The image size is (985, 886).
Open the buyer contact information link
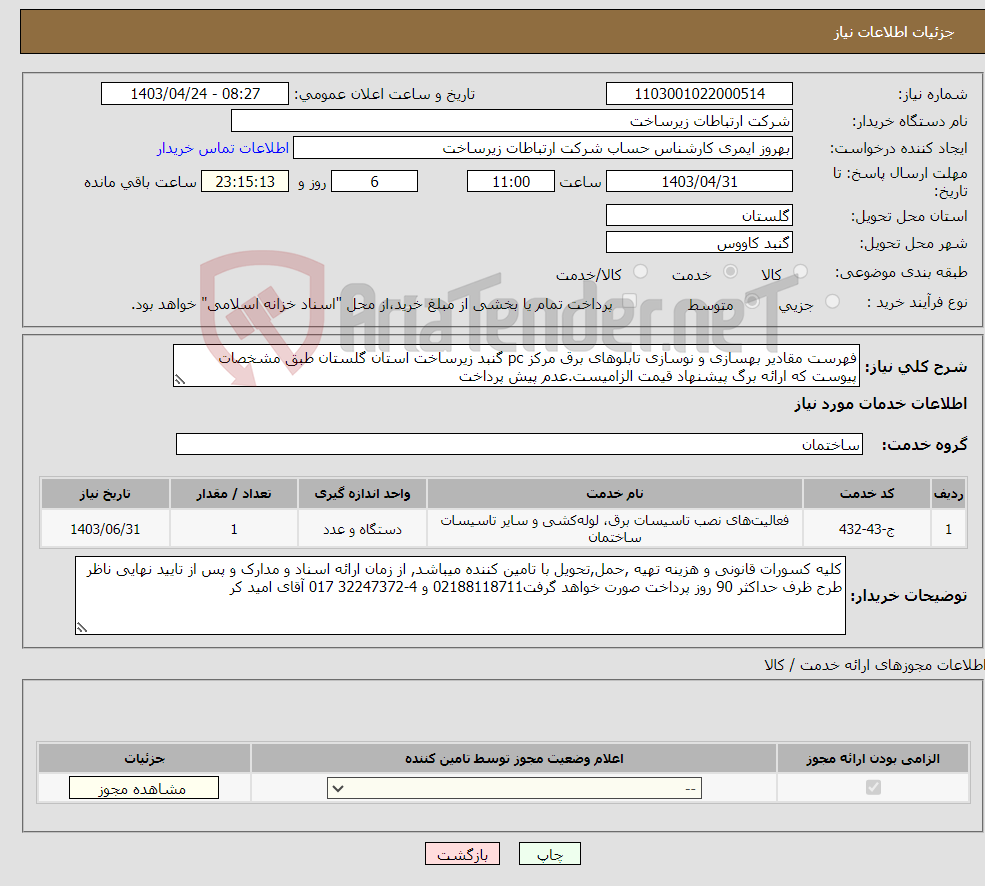(x=222, y=148)
